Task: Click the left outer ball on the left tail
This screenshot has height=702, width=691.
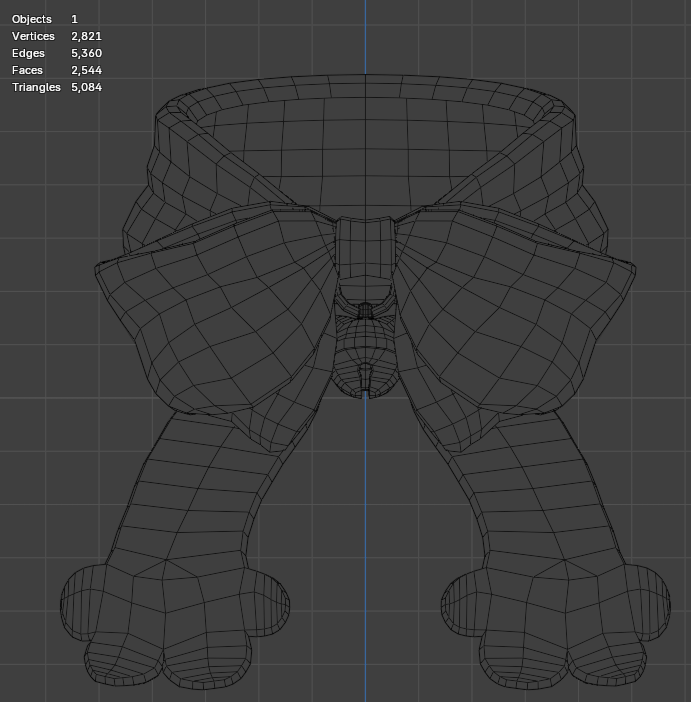Action: click(83, 602)
